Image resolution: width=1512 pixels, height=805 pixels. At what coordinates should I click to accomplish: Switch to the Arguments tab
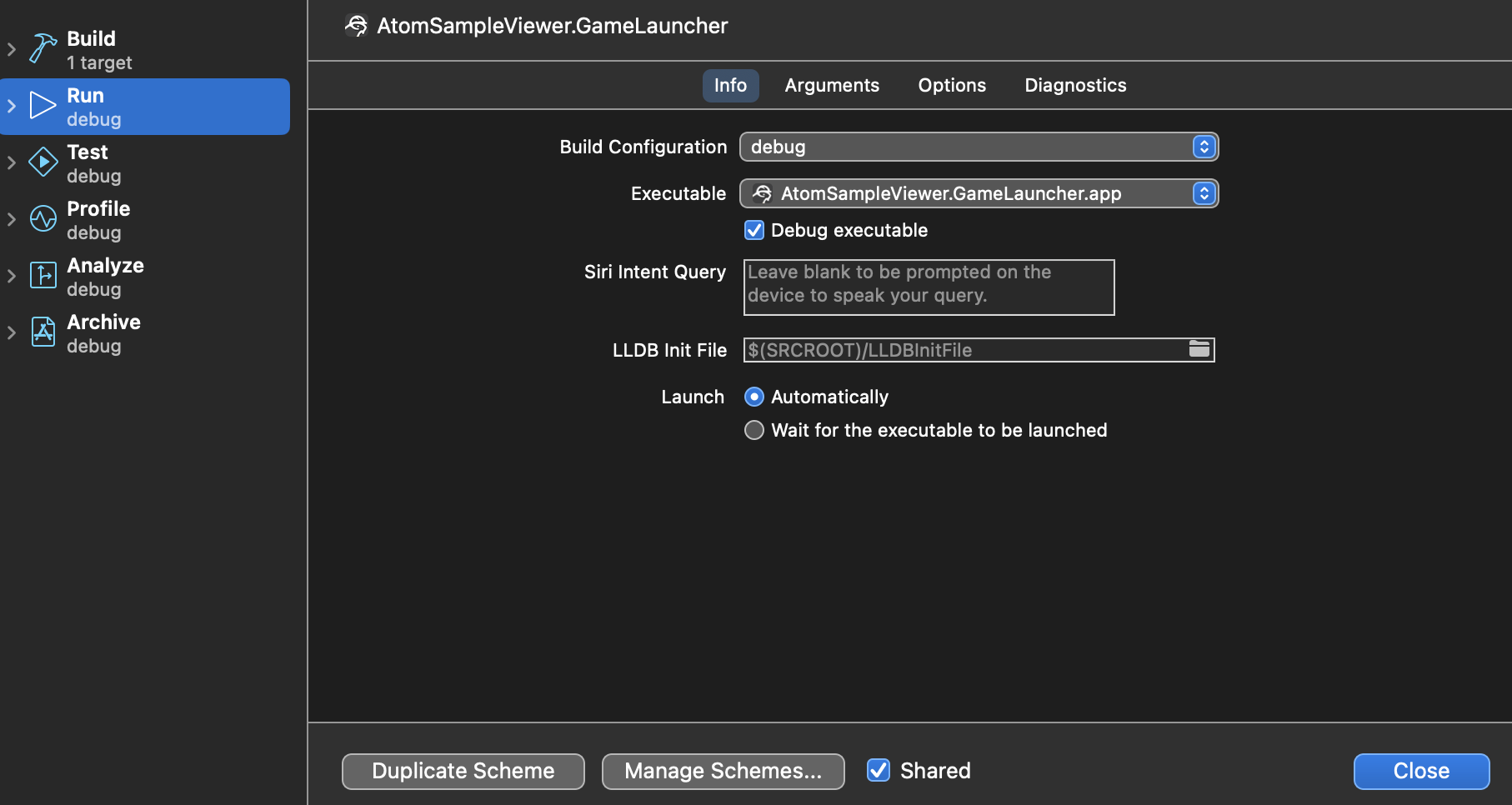click(831, 85)
